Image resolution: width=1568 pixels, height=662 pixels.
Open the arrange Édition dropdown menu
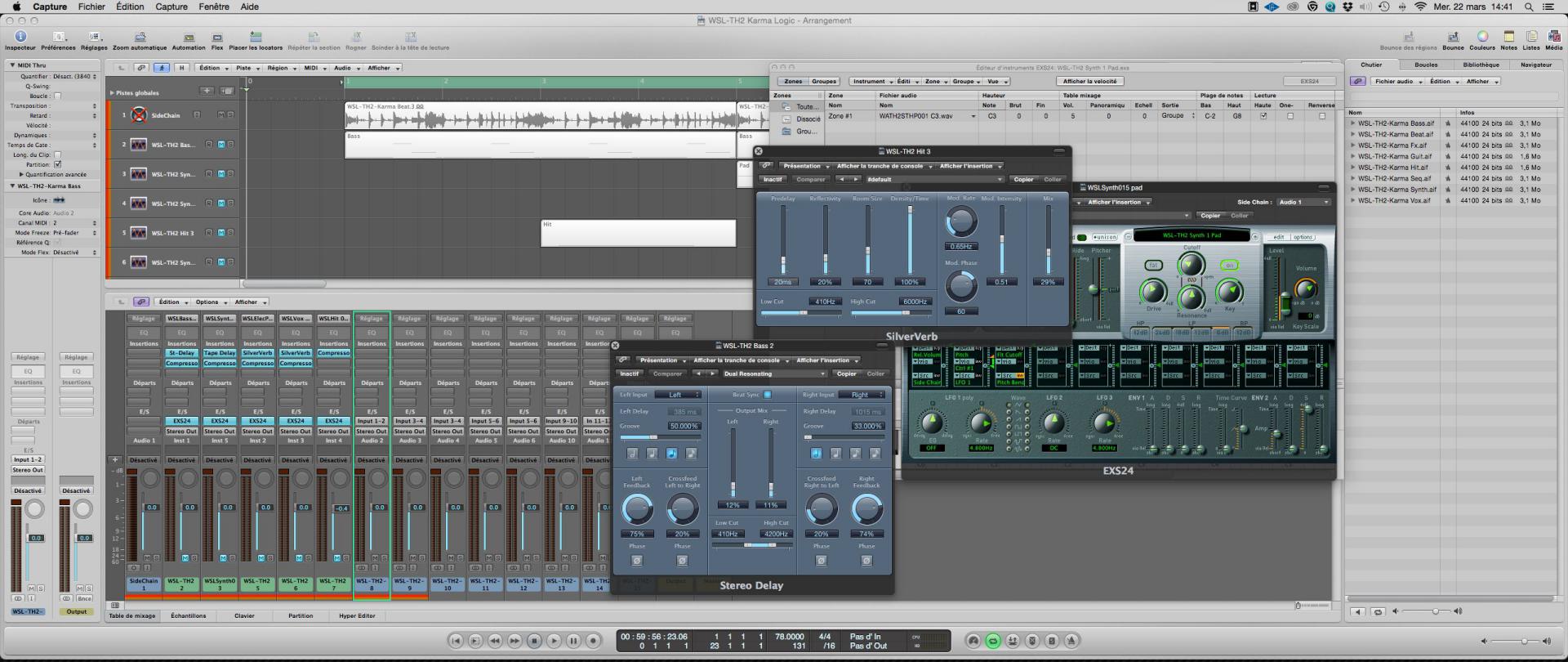[x=212, y=68]
